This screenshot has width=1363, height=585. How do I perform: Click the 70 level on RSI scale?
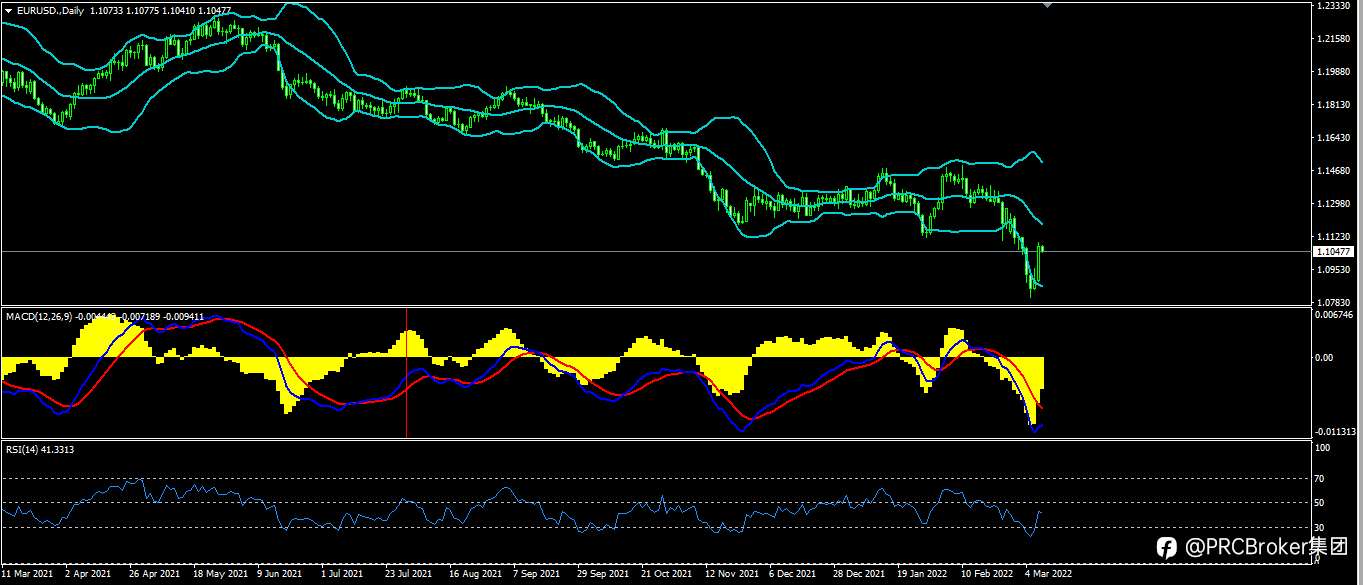pos(1321,479)
